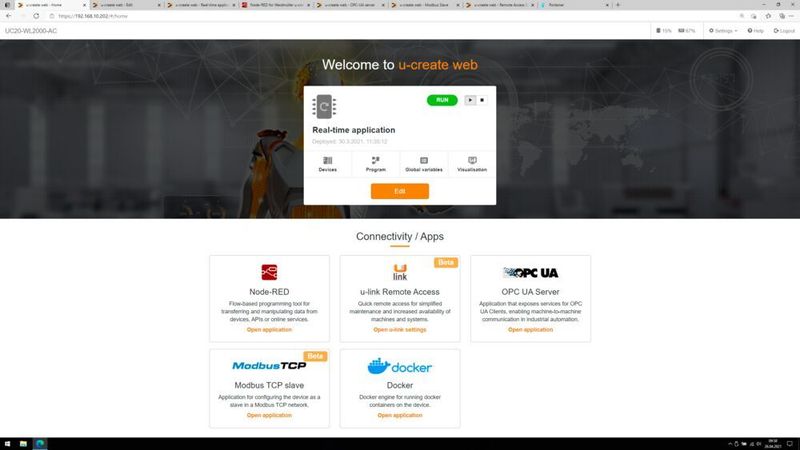Switch to the Remote Access browser tab
This screenshot has width=800, height=450.
pos(501,5)
